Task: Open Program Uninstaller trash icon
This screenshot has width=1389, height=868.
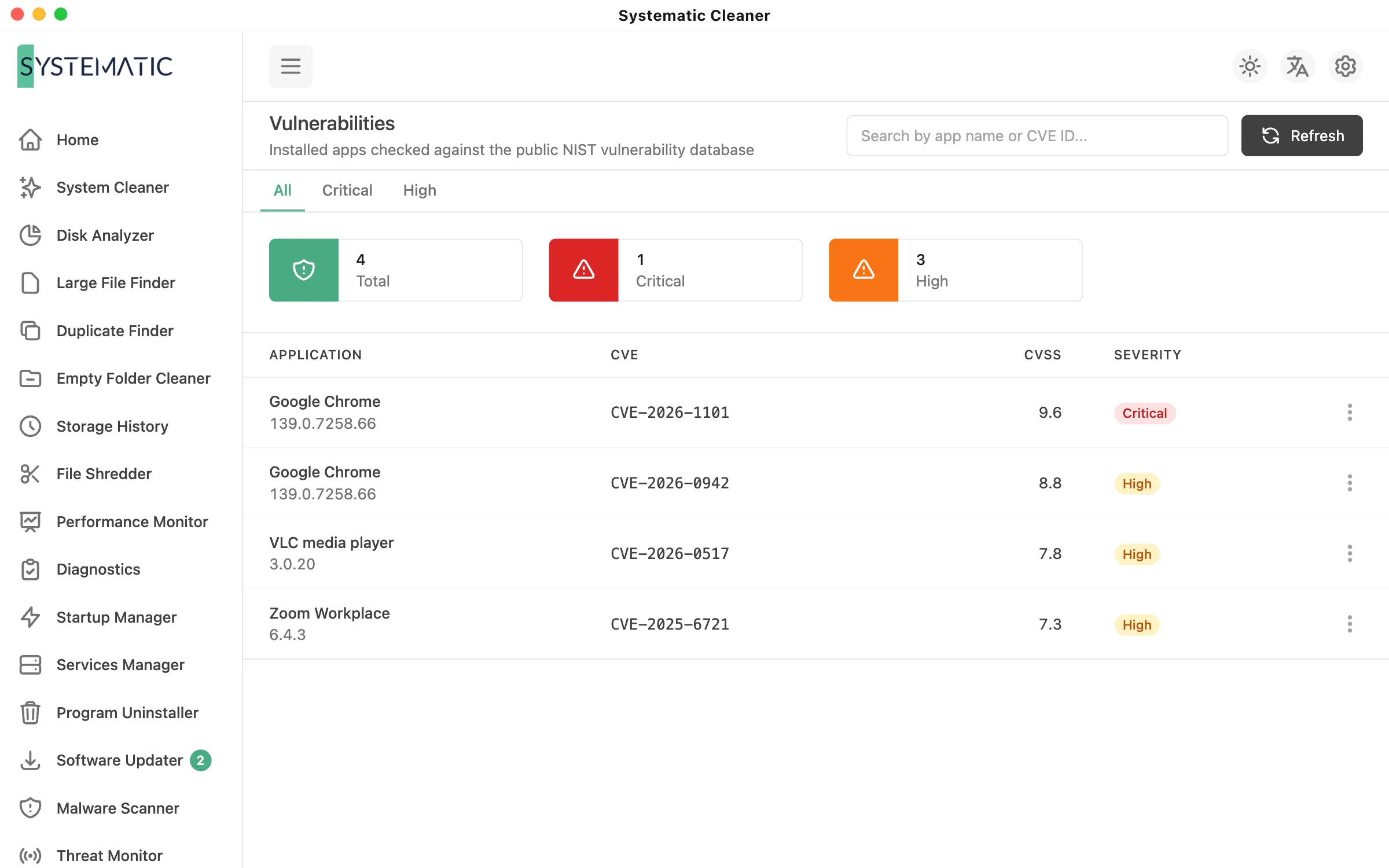Action: (x=30, y=713)
